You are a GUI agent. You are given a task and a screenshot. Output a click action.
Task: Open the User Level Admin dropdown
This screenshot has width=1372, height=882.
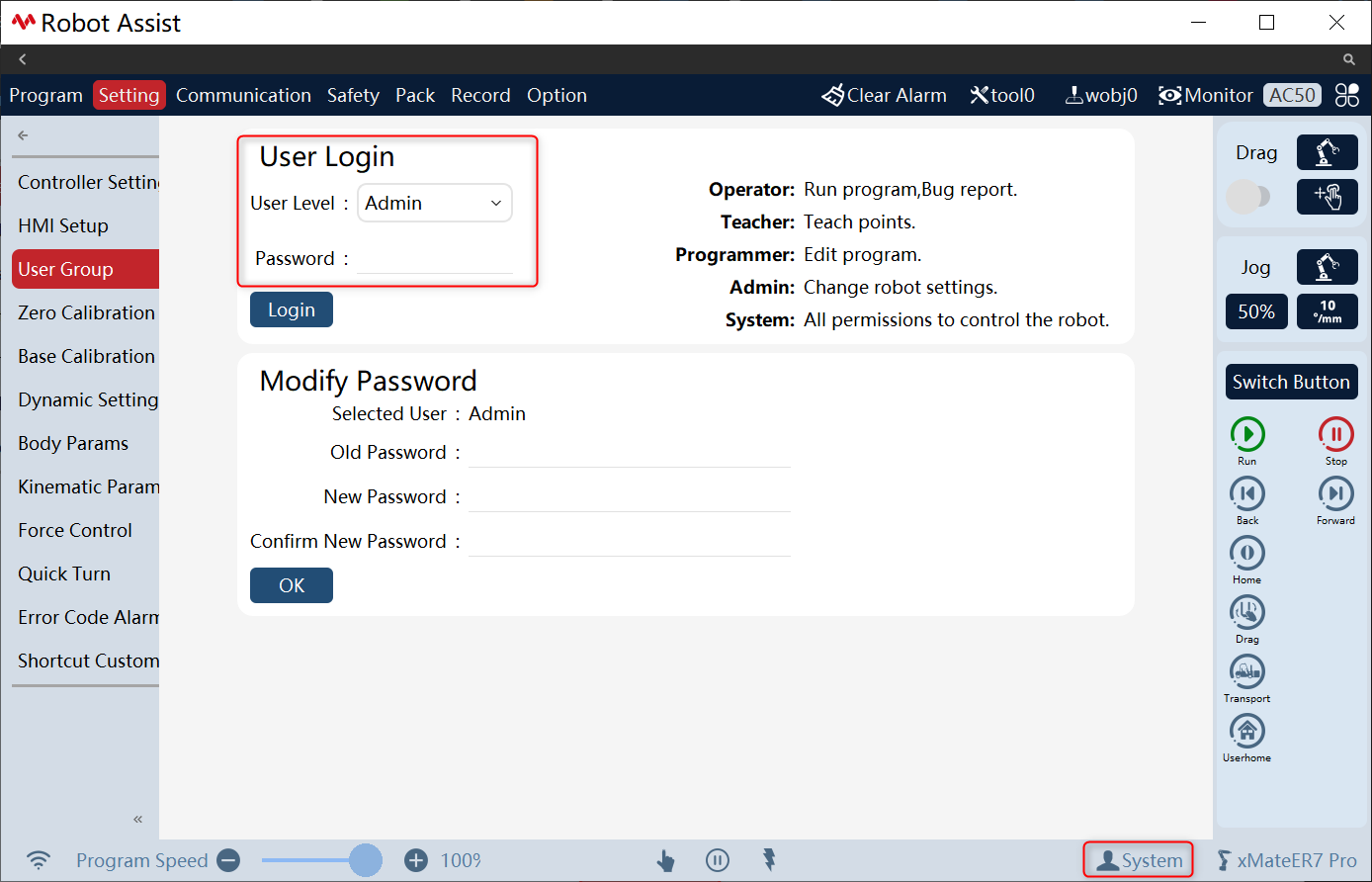point(435,203)
